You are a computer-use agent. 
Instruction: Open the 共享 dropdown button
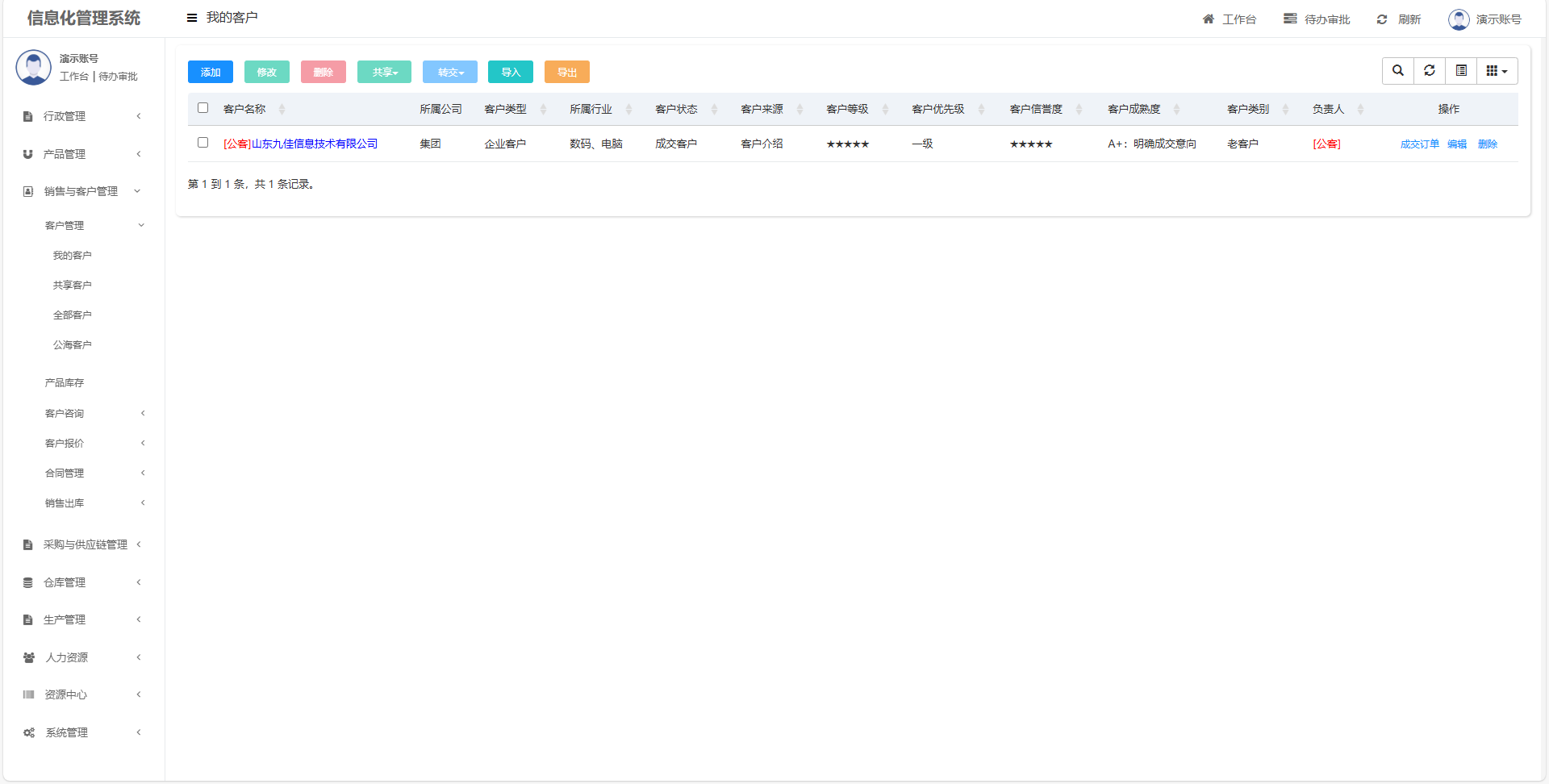coord(384,73)
